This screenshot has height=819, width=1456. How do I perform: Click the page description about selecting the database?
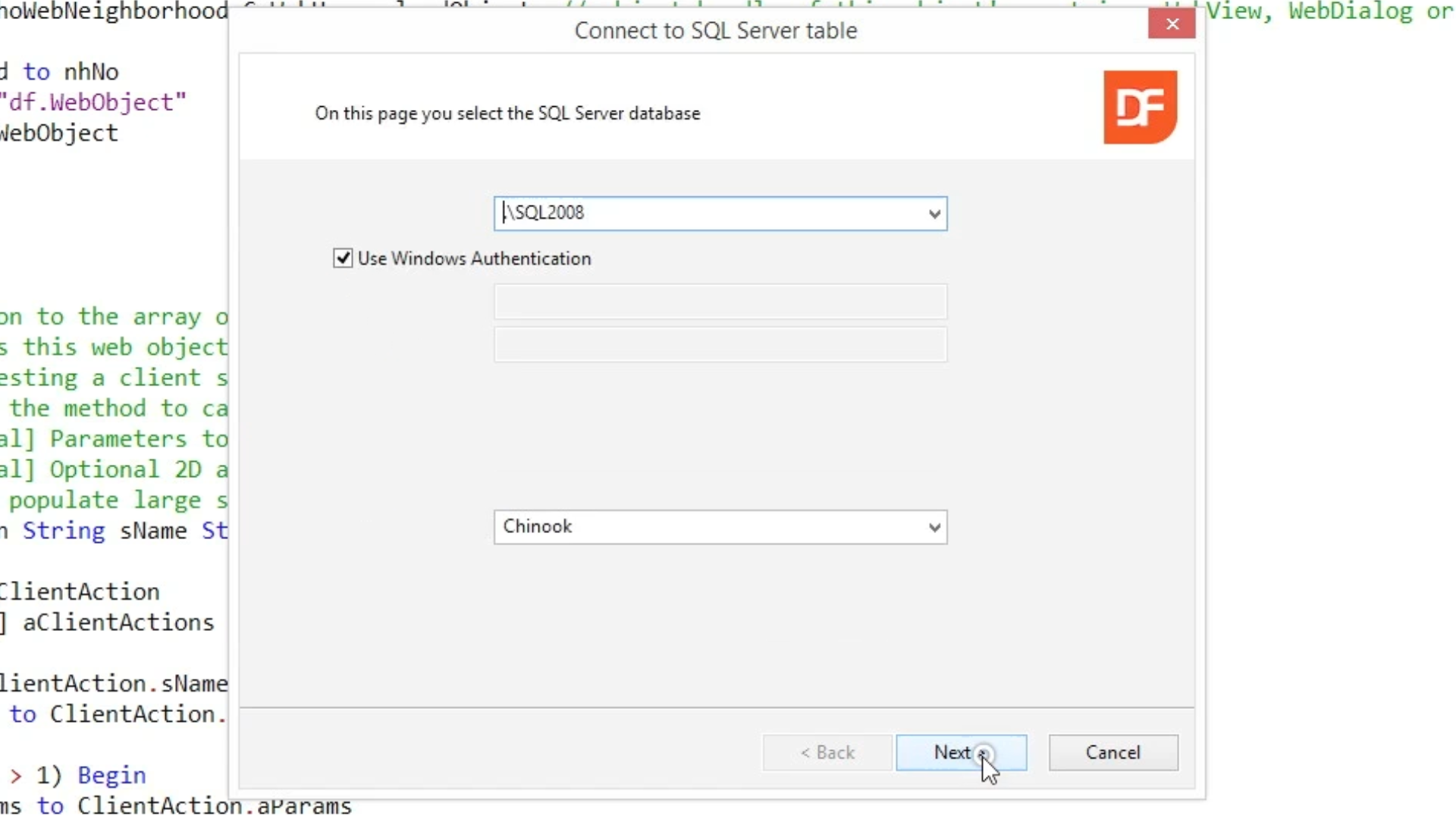[507, 114]
